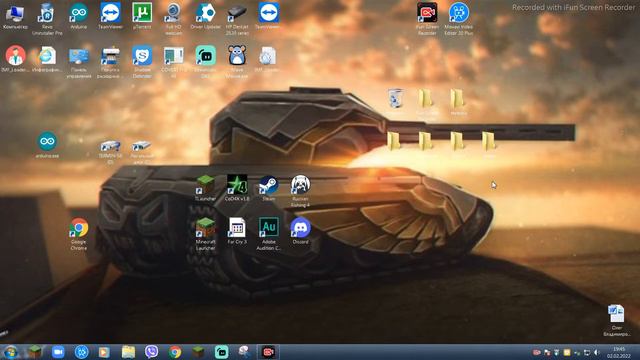Screen dimensions: 640x360
Task: Launch the TLauncher shortcut
Action: pos(205,188)
